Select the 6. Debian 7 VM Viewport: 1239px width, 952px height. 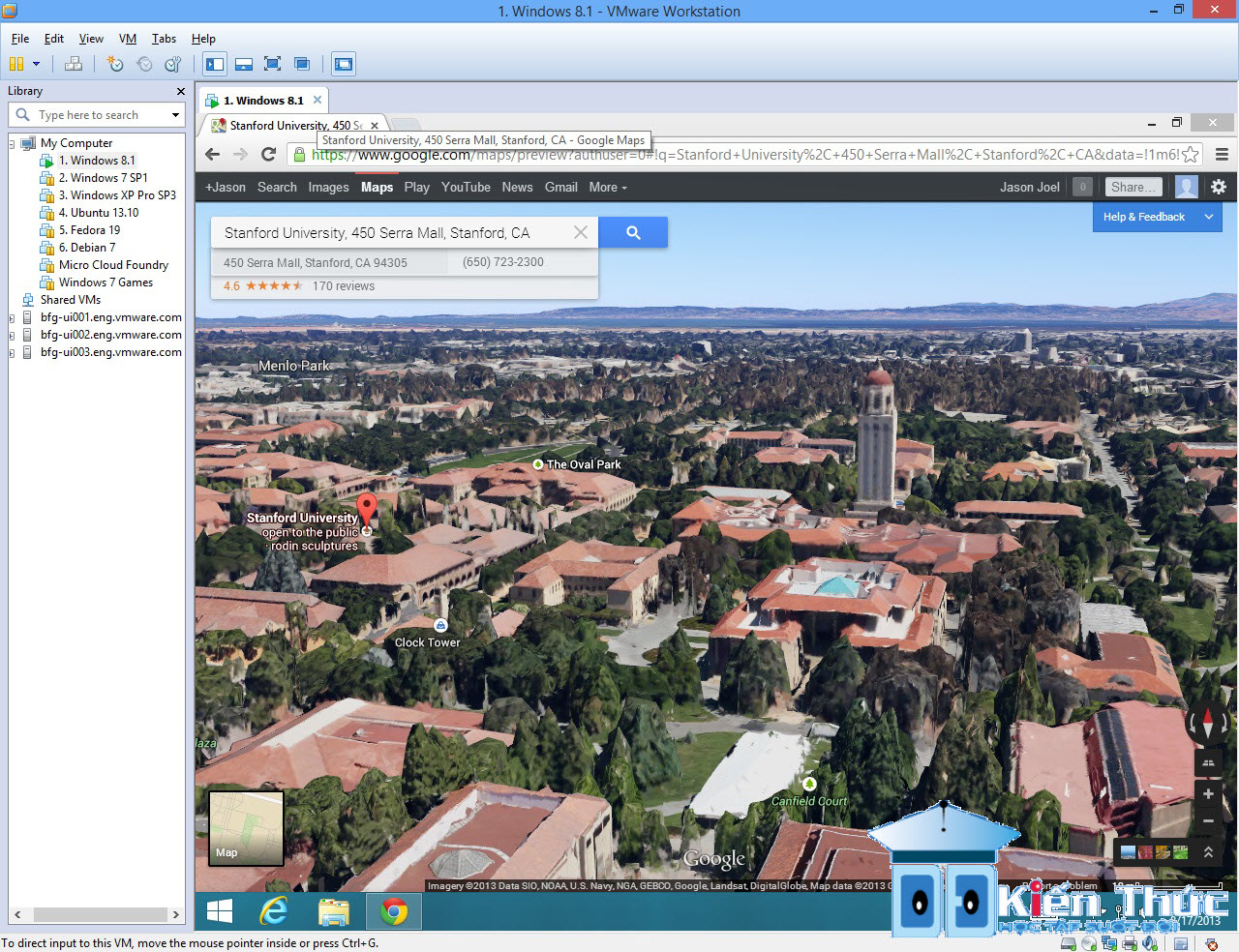tap(87, 248)
